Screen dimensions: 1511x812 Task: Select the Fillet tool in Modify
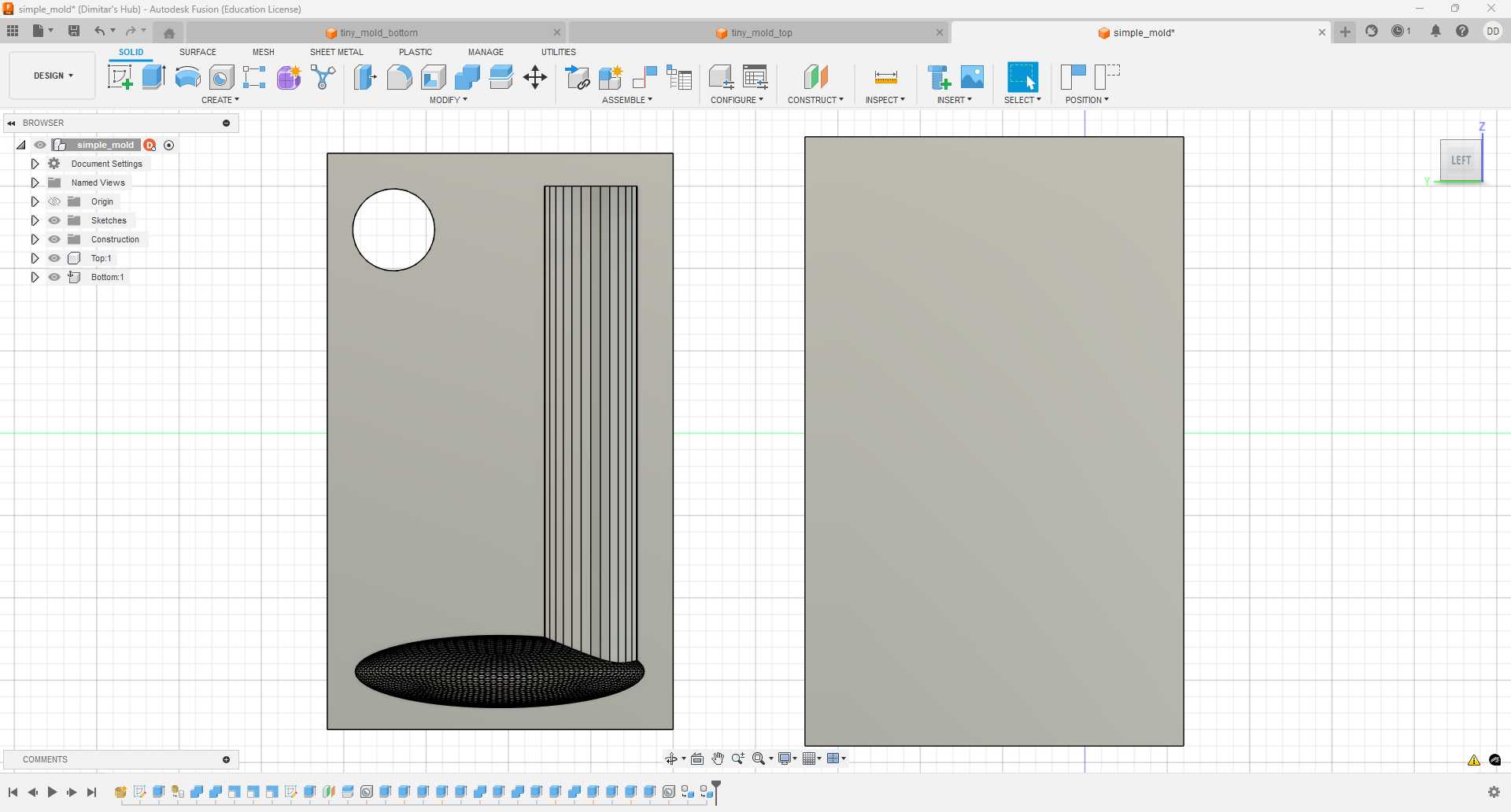tap(399, 76)
